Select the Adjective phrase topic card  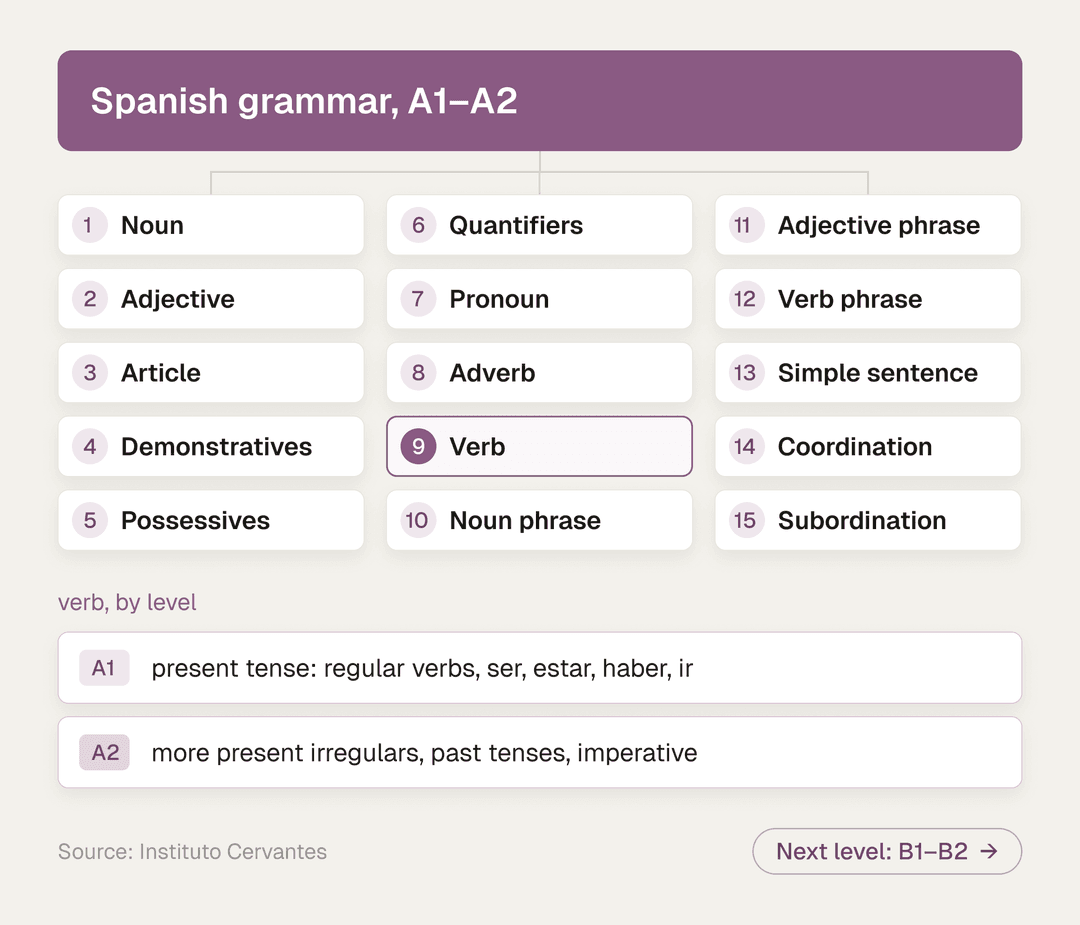pos(868,225)
